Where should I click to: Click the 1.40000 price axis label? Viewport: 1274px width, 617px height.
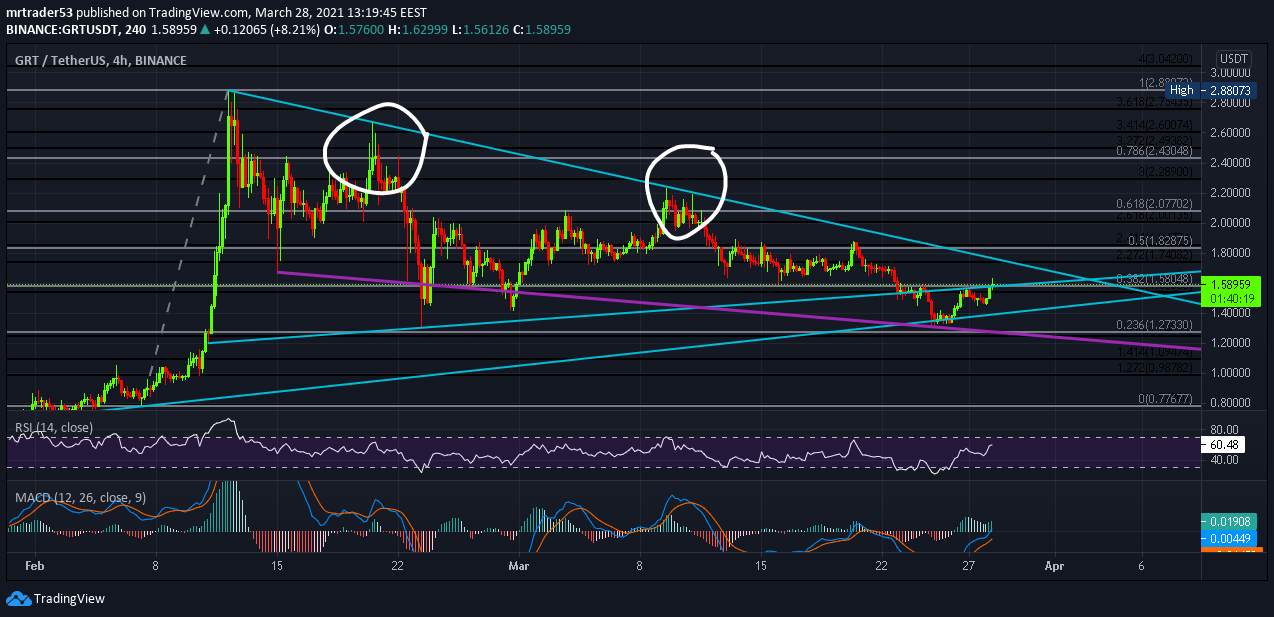pos(1231,313)
